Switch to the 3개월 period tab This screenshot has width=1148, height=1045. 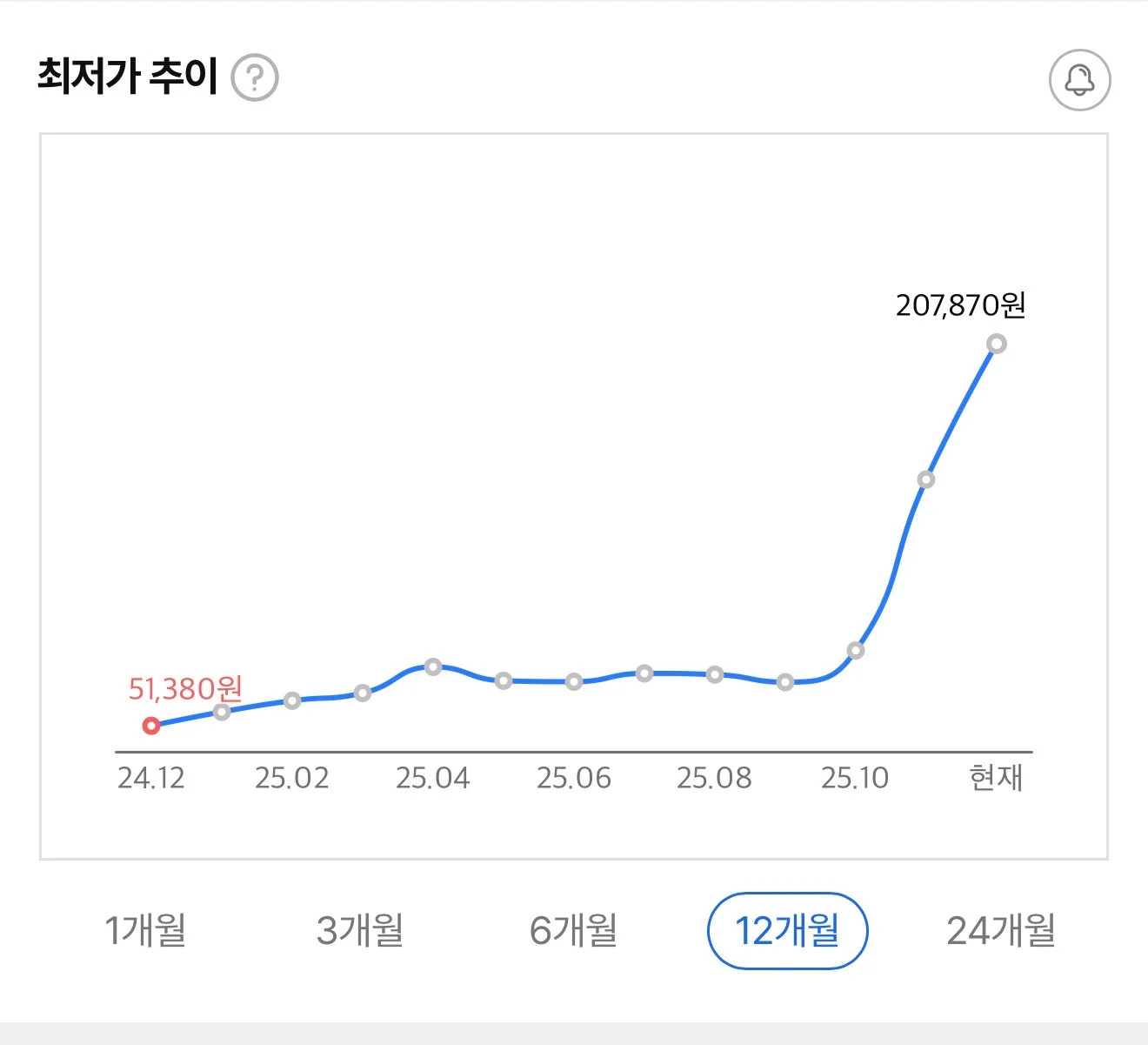[x=359, y=930]
